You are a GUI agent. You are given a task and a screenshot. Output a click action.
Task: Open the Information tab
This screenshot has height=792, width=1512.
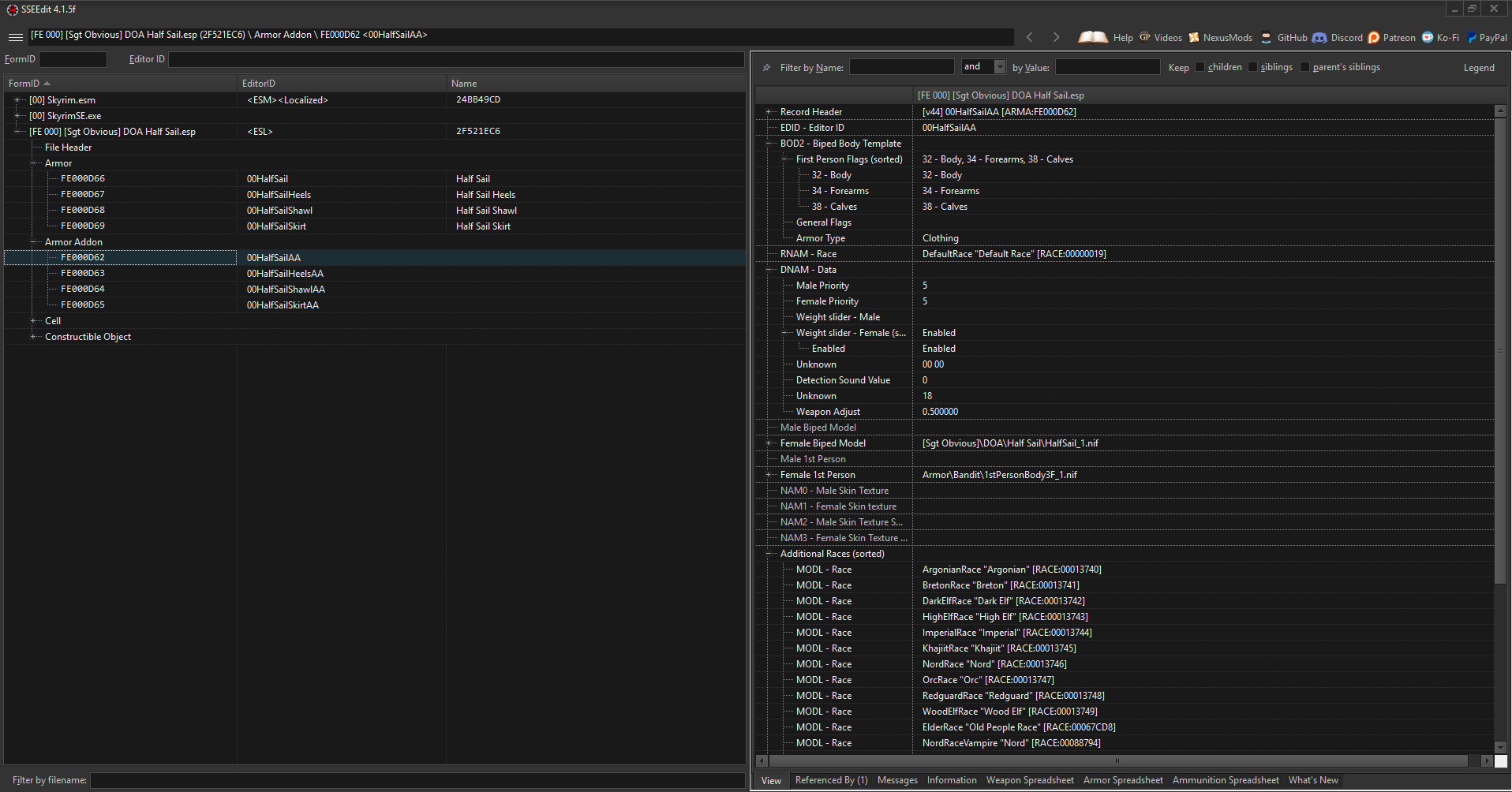coord(952,780)
